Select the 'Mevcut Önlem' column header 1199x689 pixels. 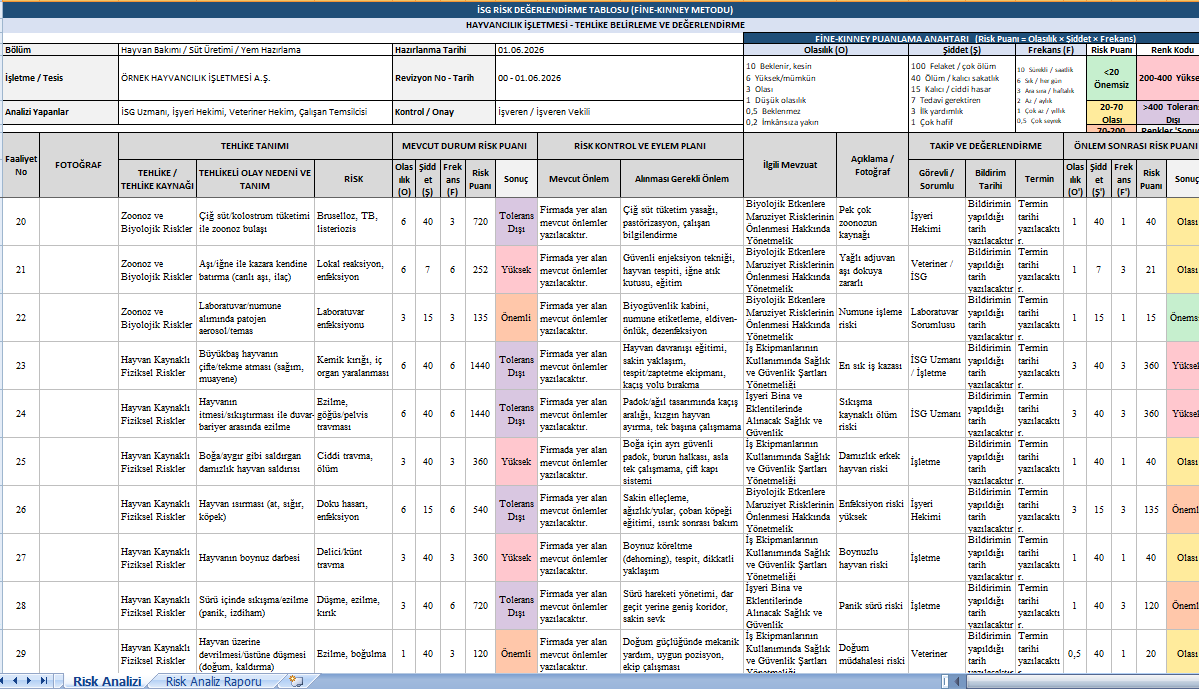(x=579, y=179)
